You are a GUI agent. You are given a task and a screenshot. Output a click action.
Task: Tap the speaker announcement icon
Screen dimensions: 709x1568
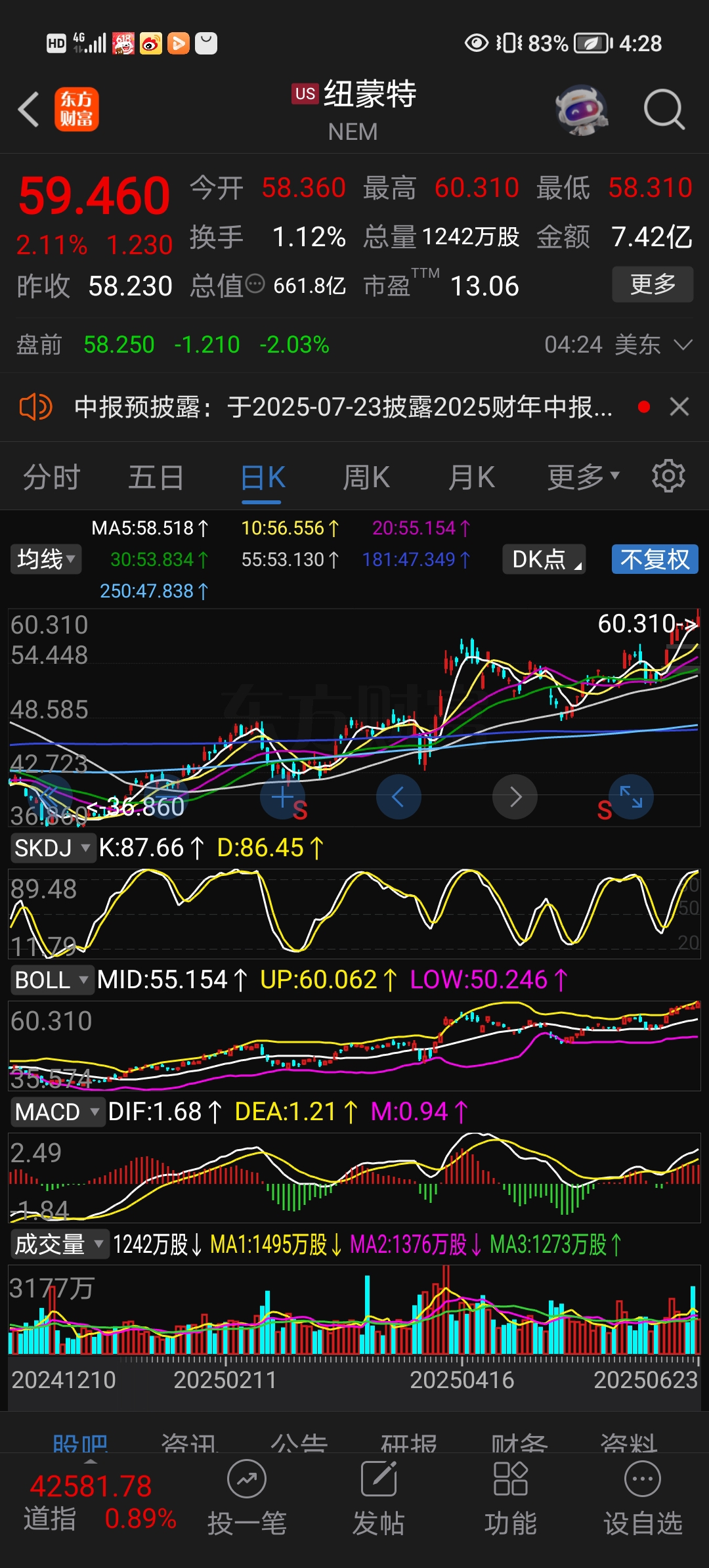[35, 407]
